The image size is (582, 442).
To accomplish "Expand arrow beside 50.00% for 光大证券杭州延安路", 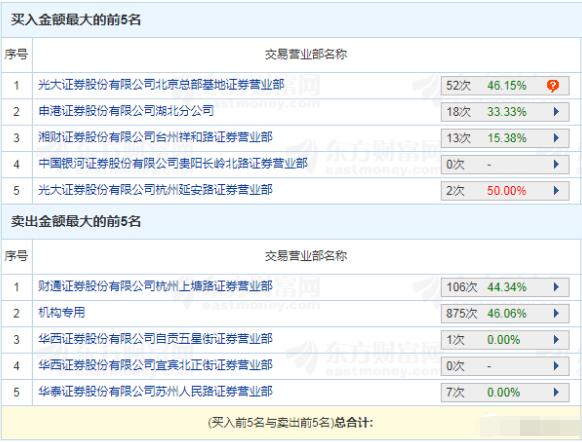I will point(556,191).
